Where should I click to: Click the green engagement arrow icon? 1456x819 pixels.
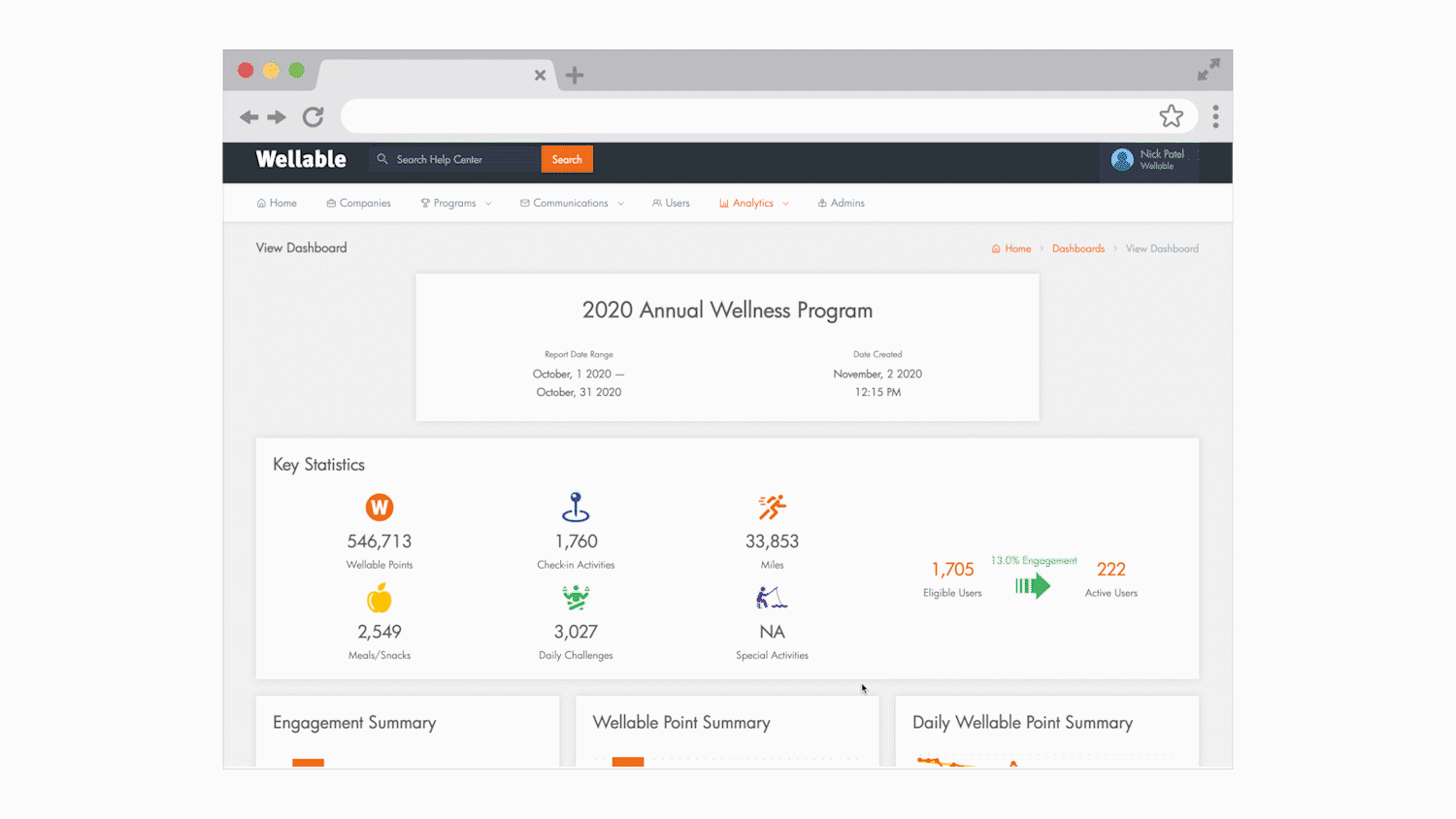click(1033, 585)
